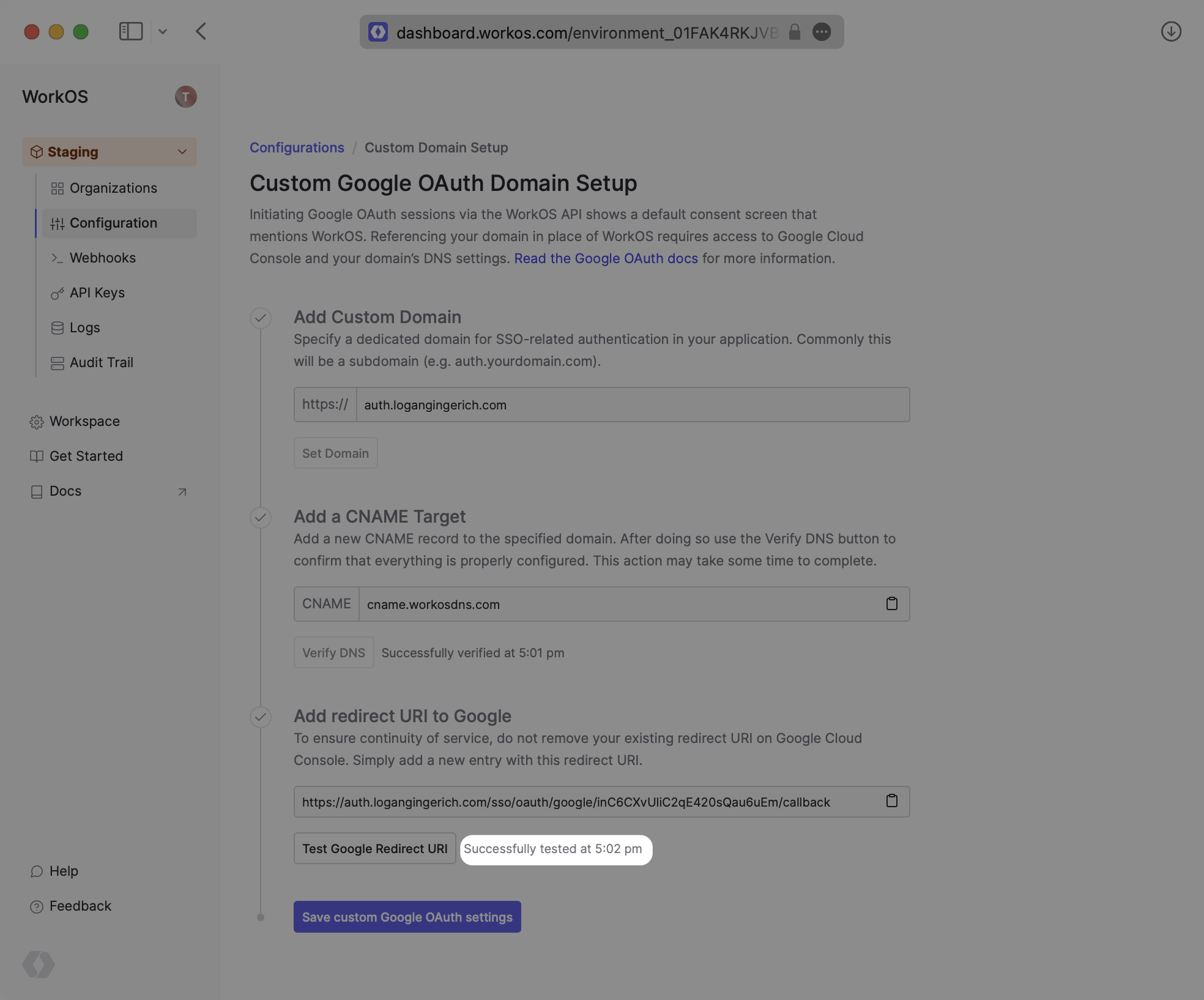Open sidebar toggle chevron dropdown

[163, 32]
